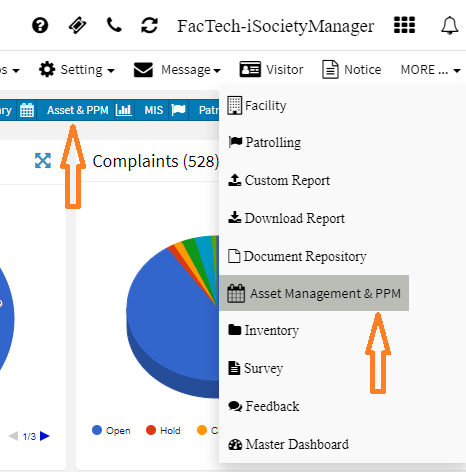The height and width of the screenshot is (472, 466).
Task: Open the MIS tab in blue bar
Action: pyautogui.click(x=154, y=110)
